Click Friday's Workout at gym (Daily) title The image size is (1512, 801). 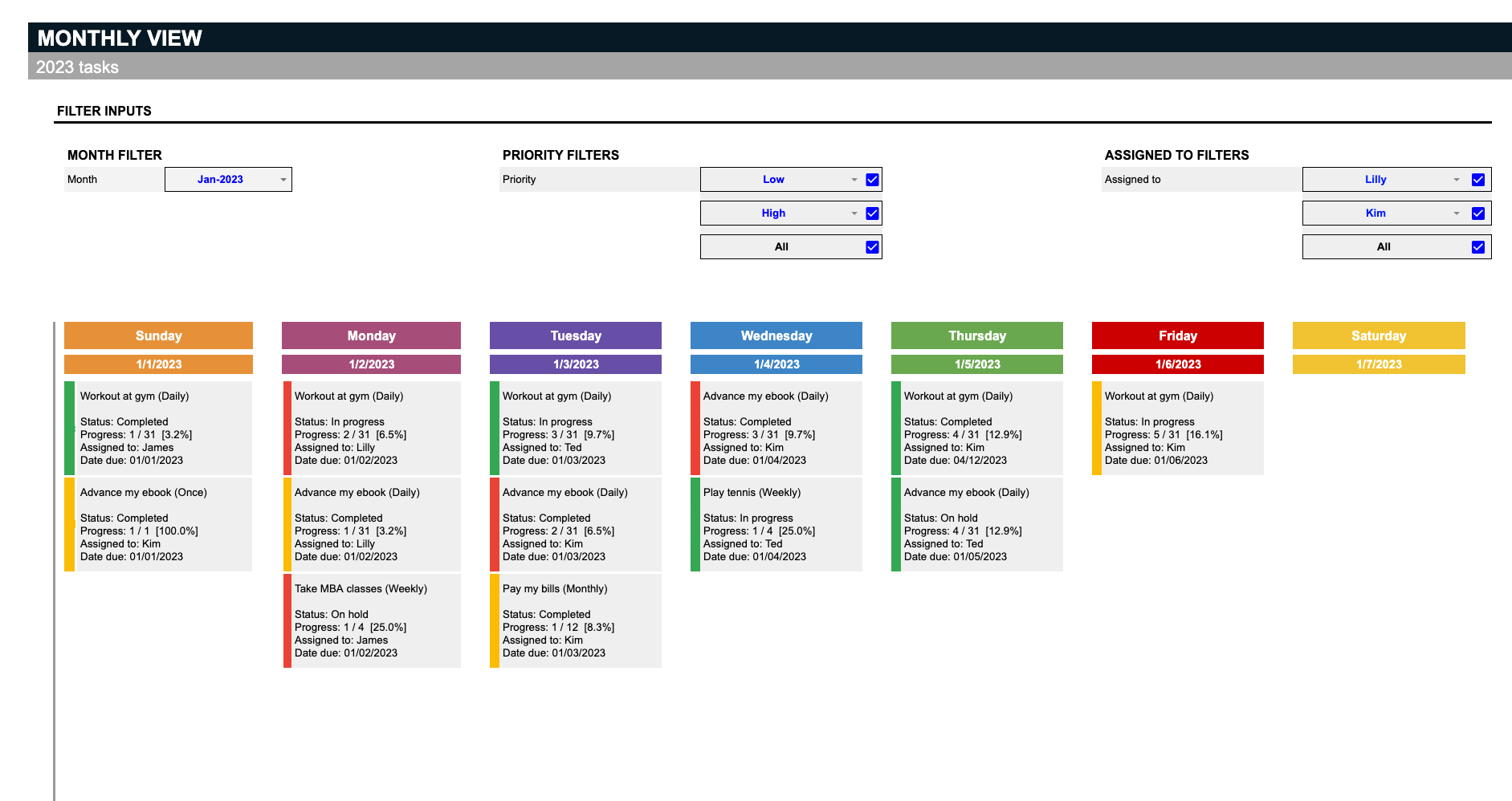[1159, 396]
